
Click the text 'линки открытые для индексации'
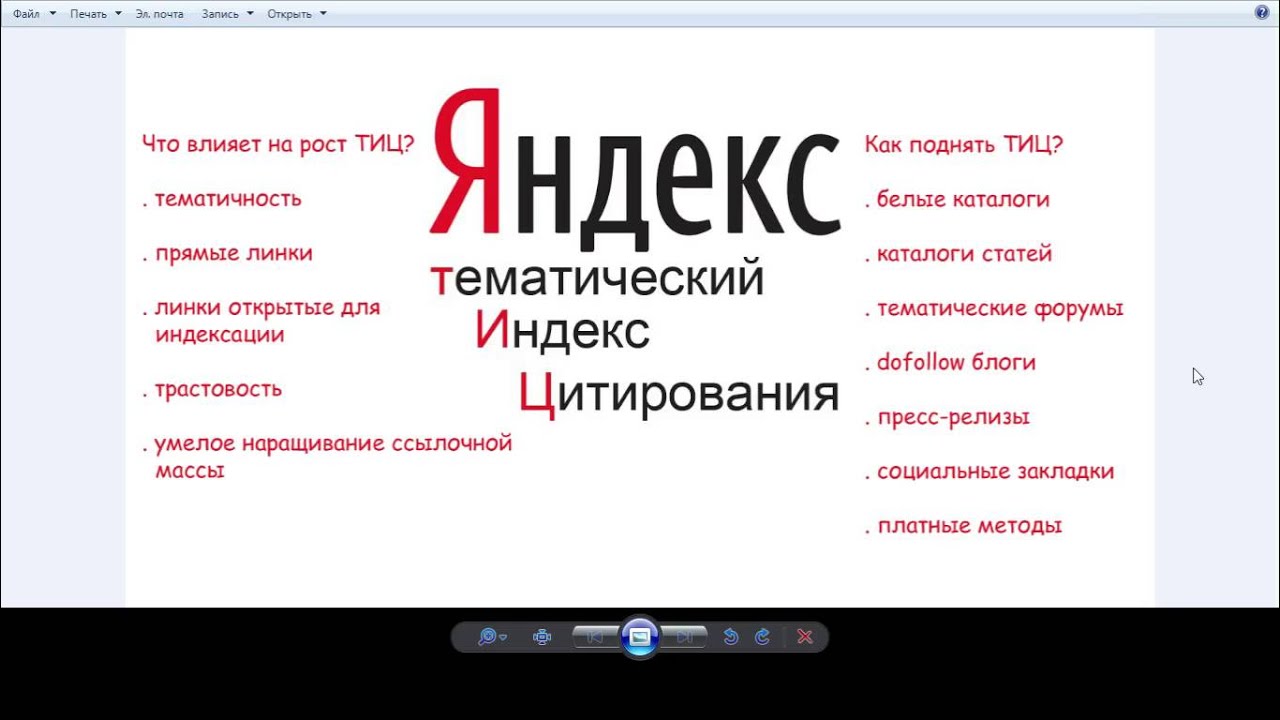coord(267,321)
